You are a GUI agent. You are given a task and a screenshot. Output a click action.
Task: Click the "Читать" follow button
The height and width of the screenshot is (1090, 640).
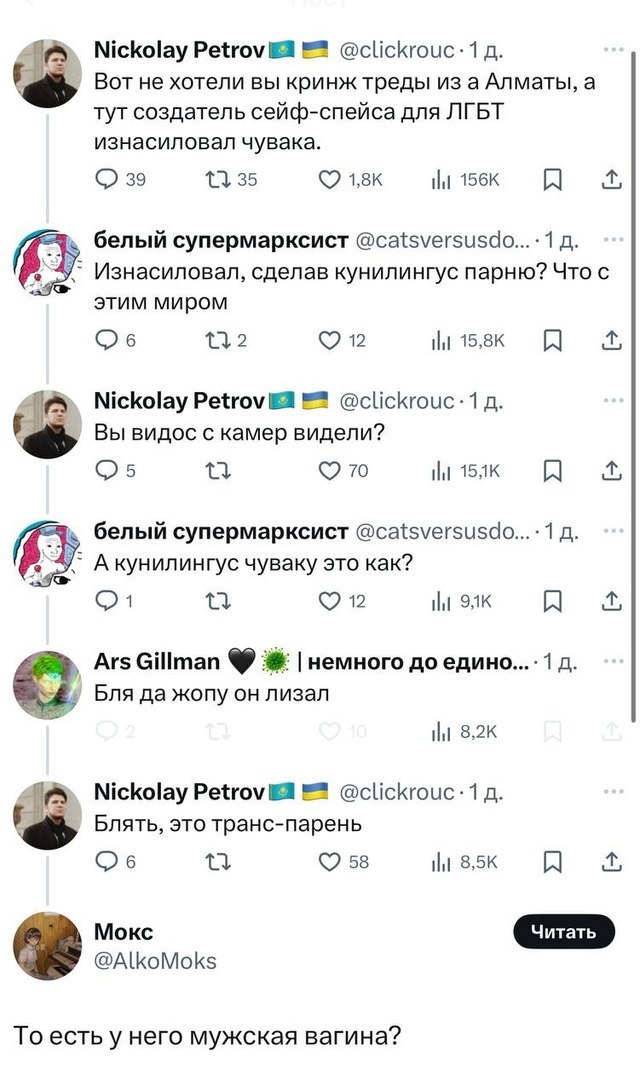563,933
